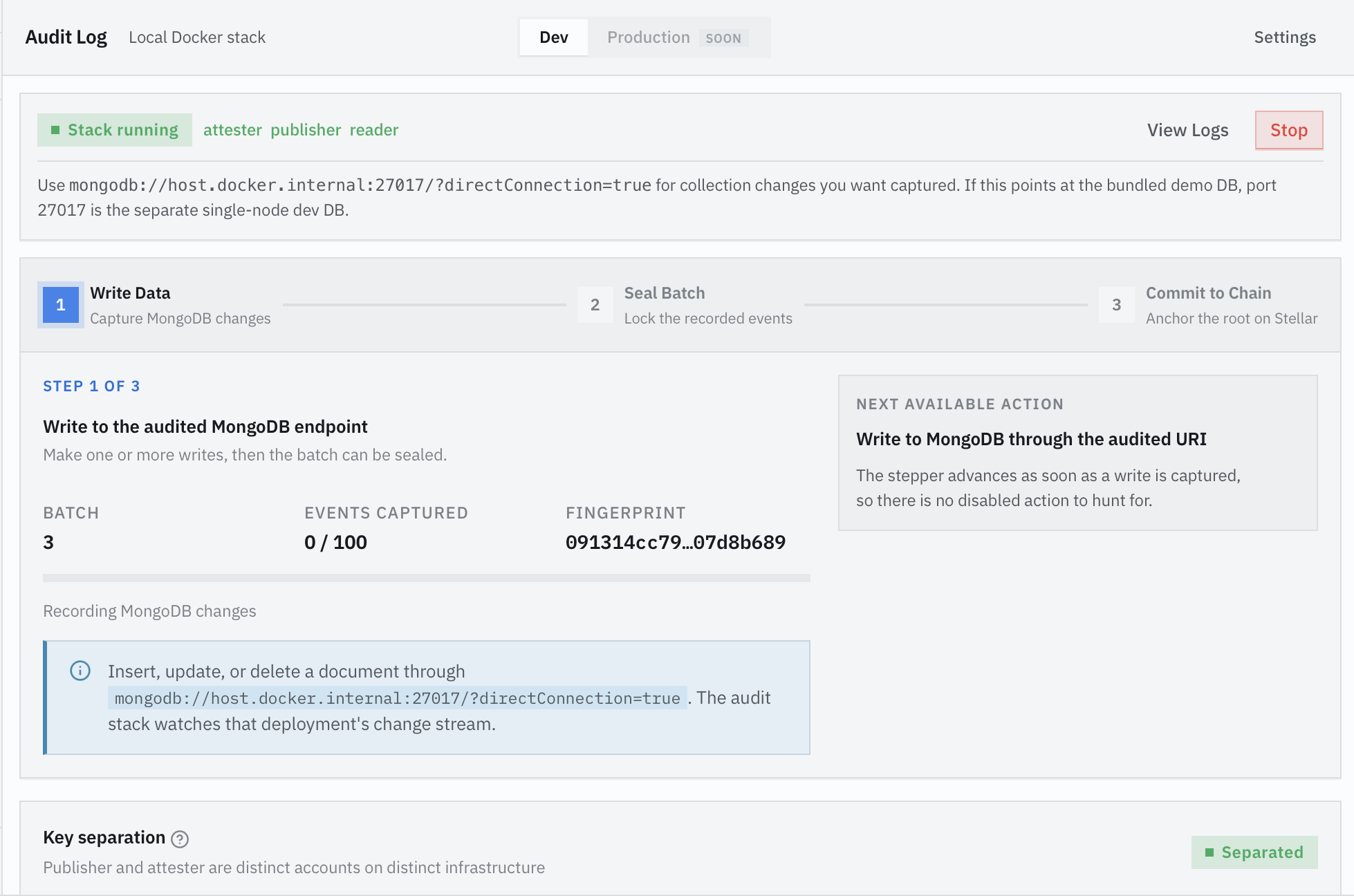Click the reader service label
Image resolution: width=1354 pixels, height=896 pixels.
pyautogui.click(x=374, y=130)
